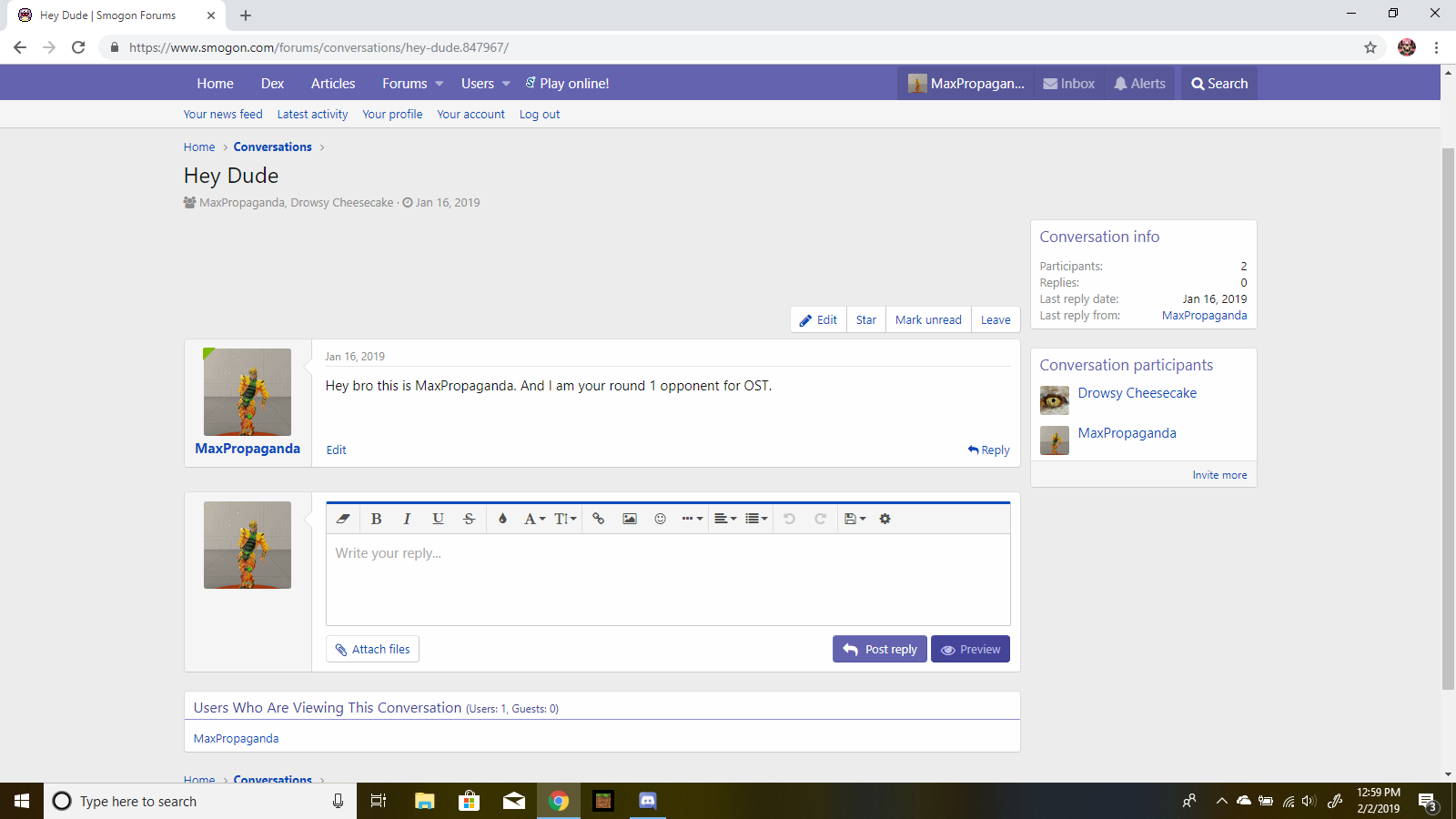
Task: Click the insert image icon in the editor
Action: pos(629,519)
